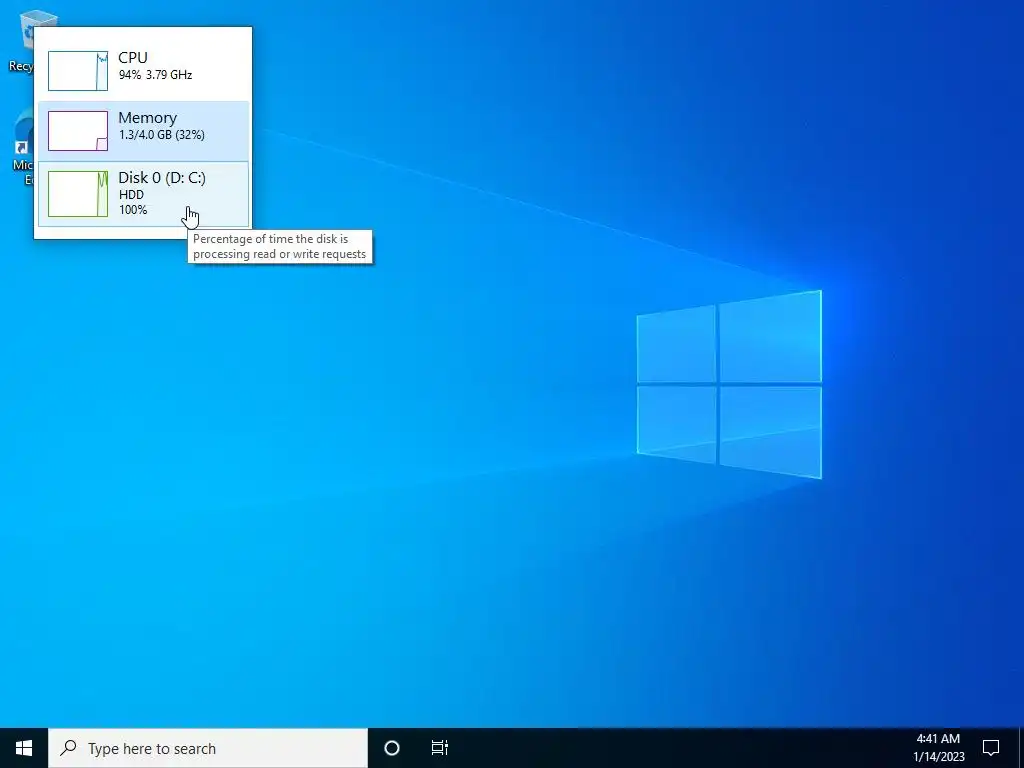Image resolution: width=1024 pixels, height=768 pixels.
Task: Open the Action Center notifications icon
Action: 991,748
